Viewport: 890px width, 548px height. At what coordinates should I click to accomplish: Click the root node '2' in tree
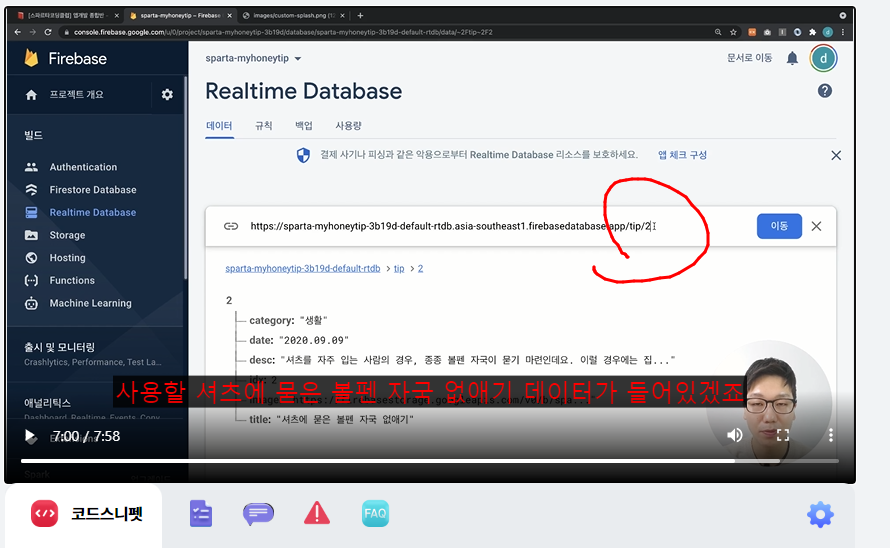click(229, 300)
